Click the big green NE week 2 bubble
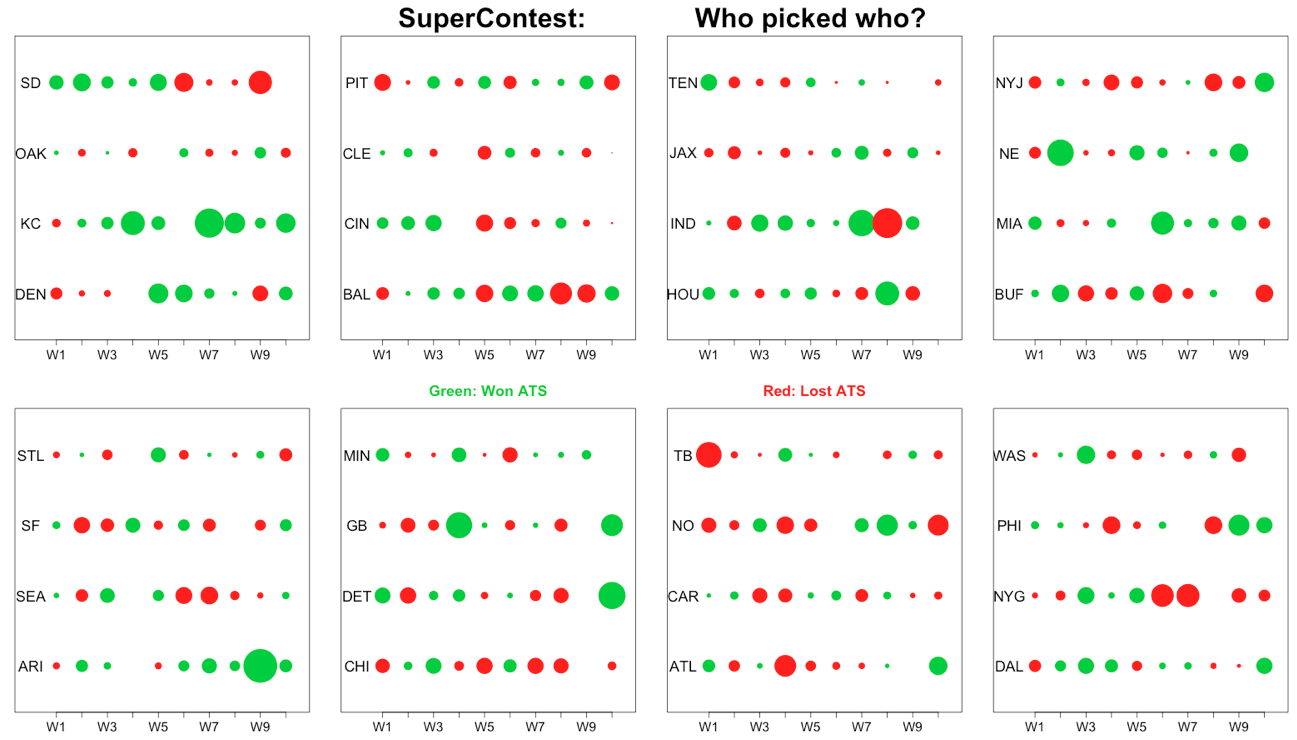This screenshot has height=740, width=1297. (x=1061, y=153)
